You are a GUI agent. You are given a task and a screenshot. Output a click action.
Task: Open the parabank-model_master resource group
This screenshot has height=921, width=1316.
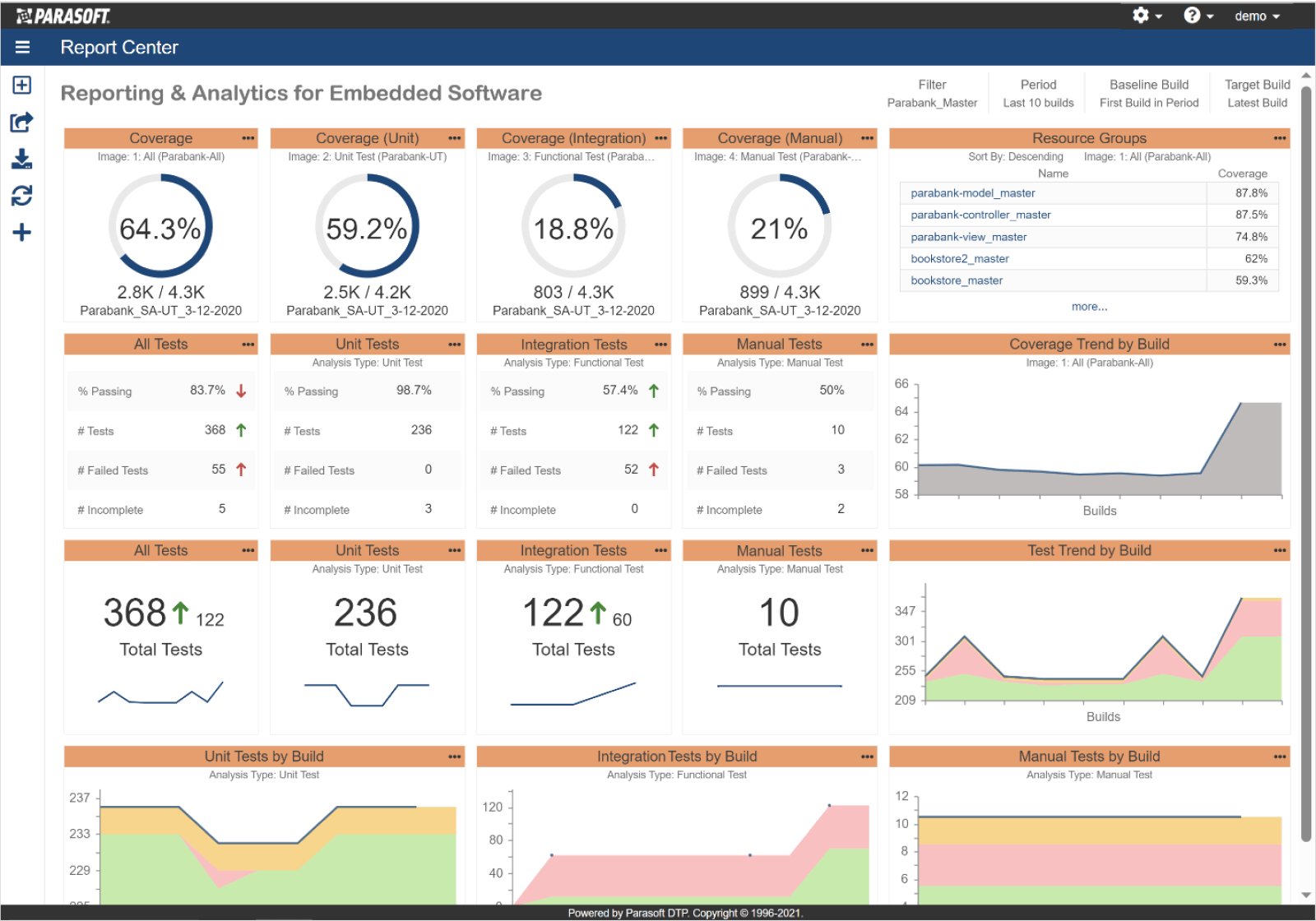(x=971, y=192)
